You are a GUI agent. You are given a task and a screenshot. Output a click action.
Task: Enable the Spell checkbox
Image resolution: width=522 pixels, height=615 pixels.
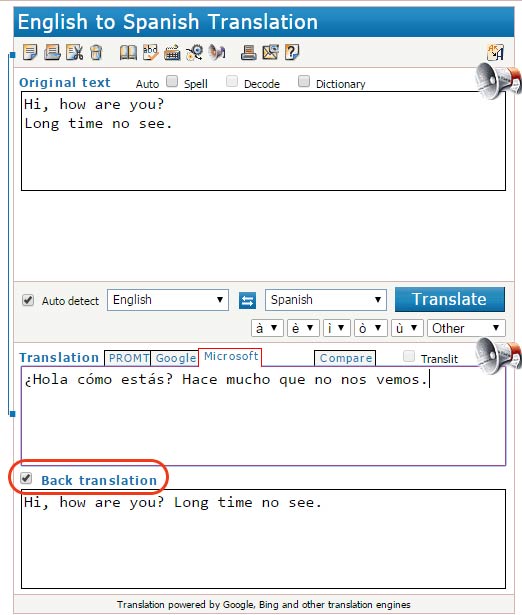point(172,82)
